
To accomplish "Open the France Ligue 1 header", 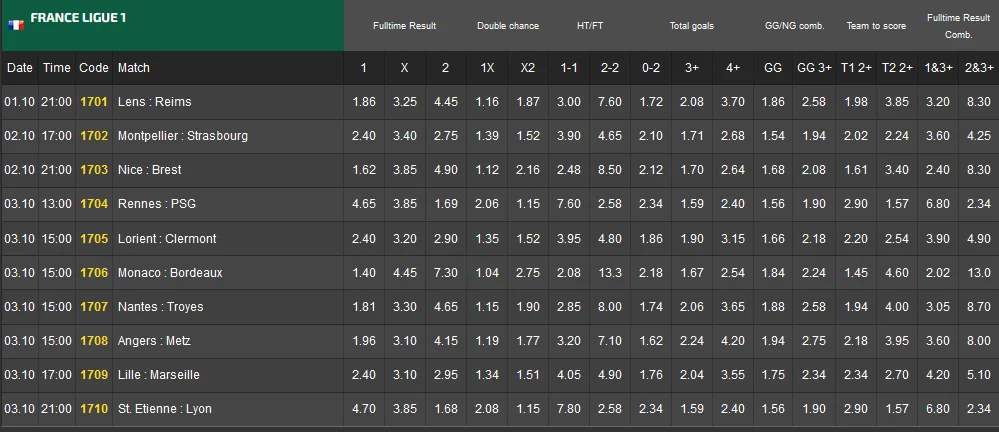I will click(x=78, y=18).
